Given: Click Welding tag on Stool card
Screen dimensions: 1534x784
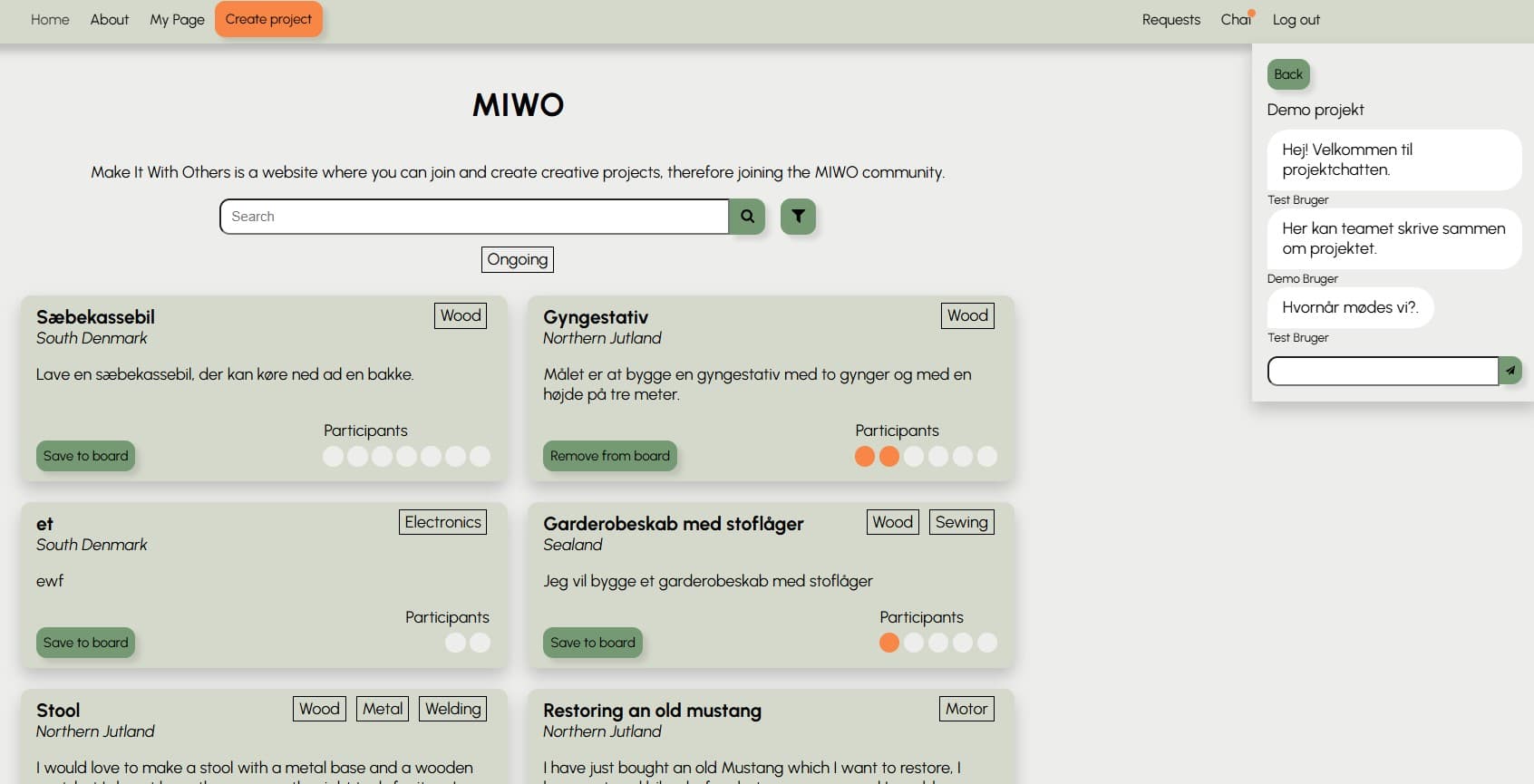Looking at the screenshot, I should pos(453,709).
